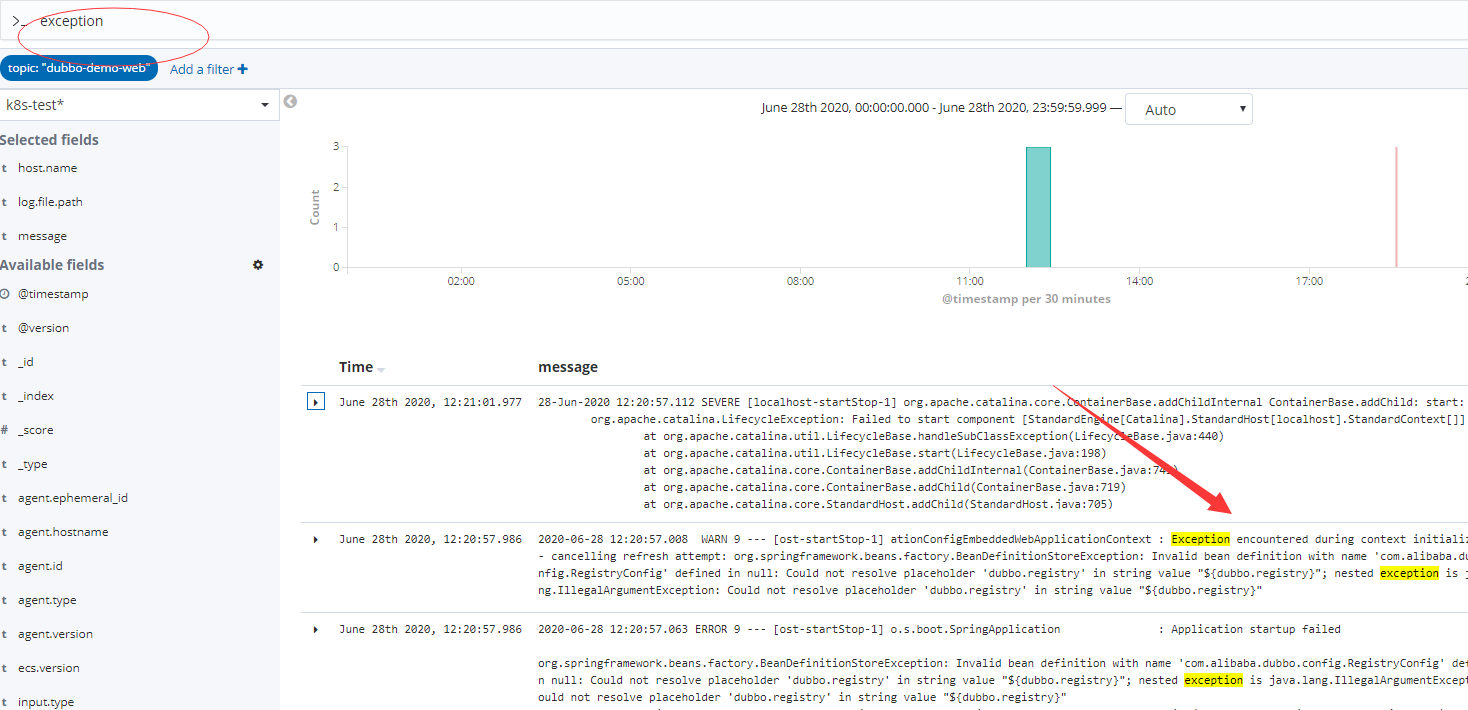
Task: Click the LifecycleException Failed to start component line
Action: 1028,419
